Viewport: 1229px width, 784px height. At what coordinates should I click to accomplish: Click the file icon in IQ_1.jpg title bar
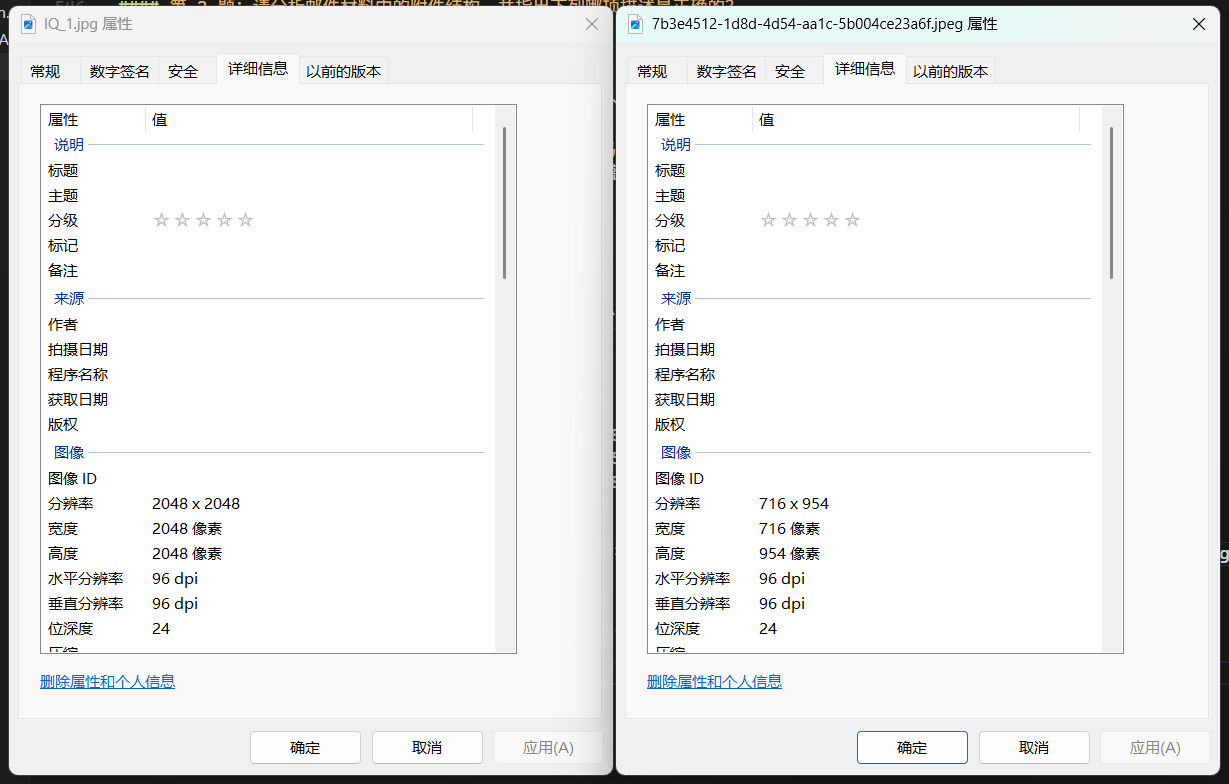coord(29,24)
